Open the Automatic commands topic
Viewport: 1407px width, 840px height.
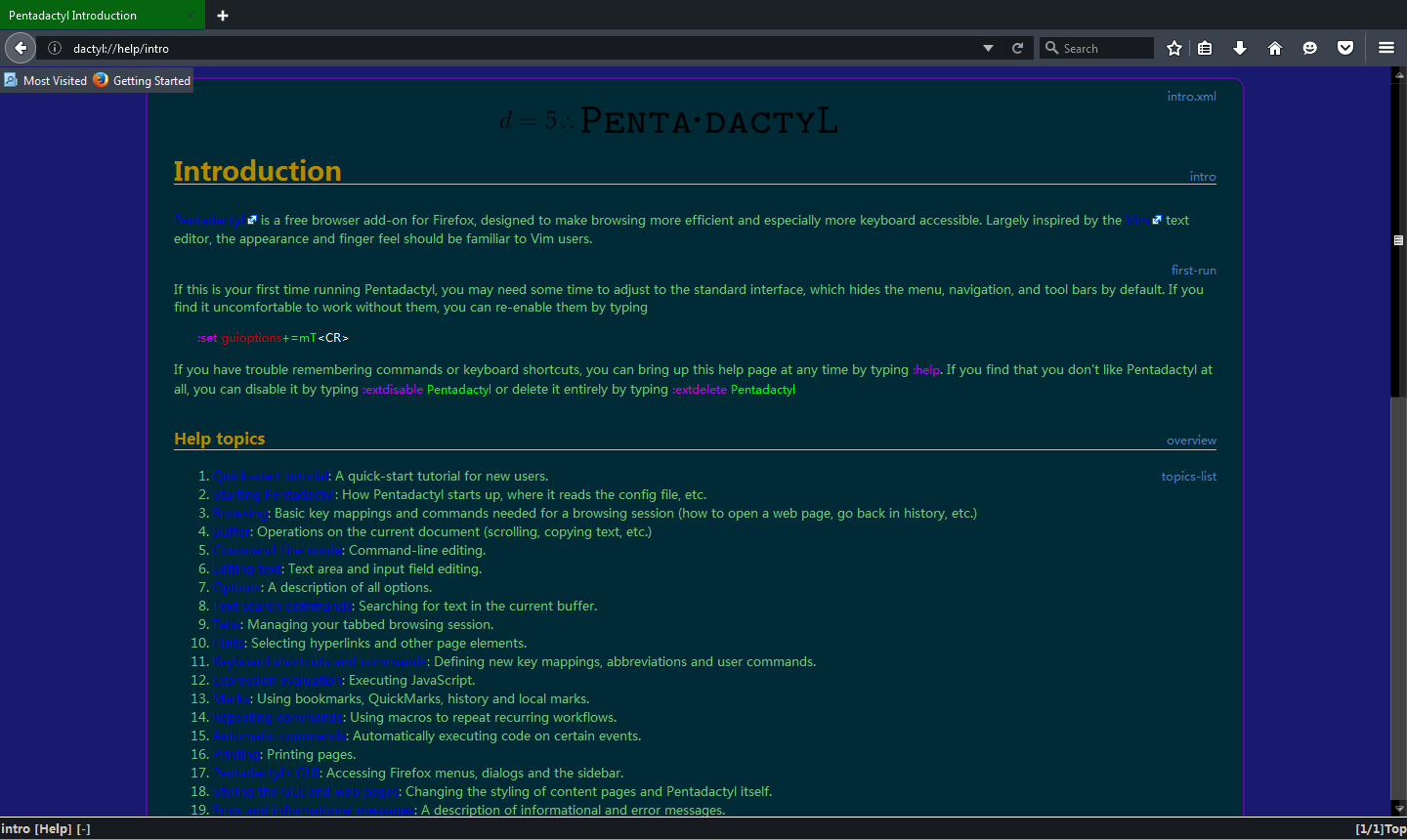(279, 736)
